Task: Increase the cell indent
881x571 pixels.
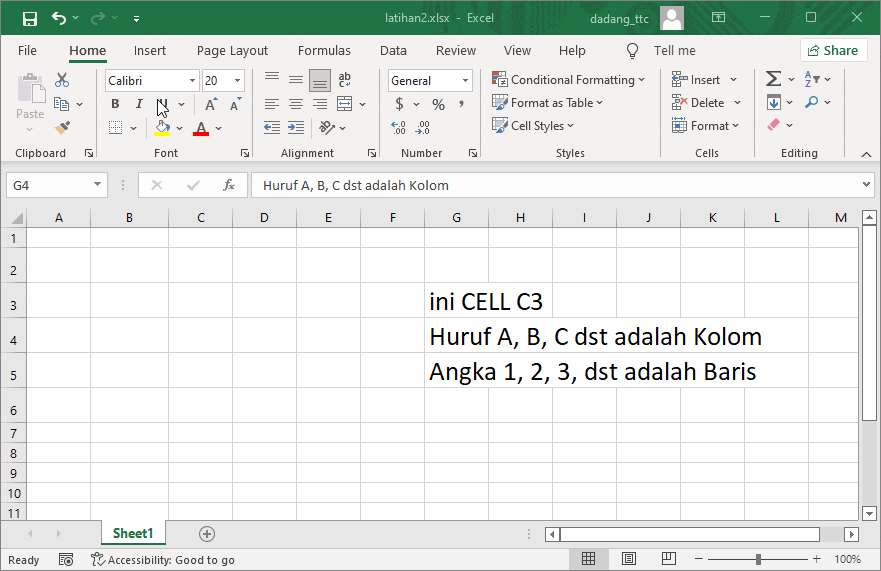Action: pos(296,128)
